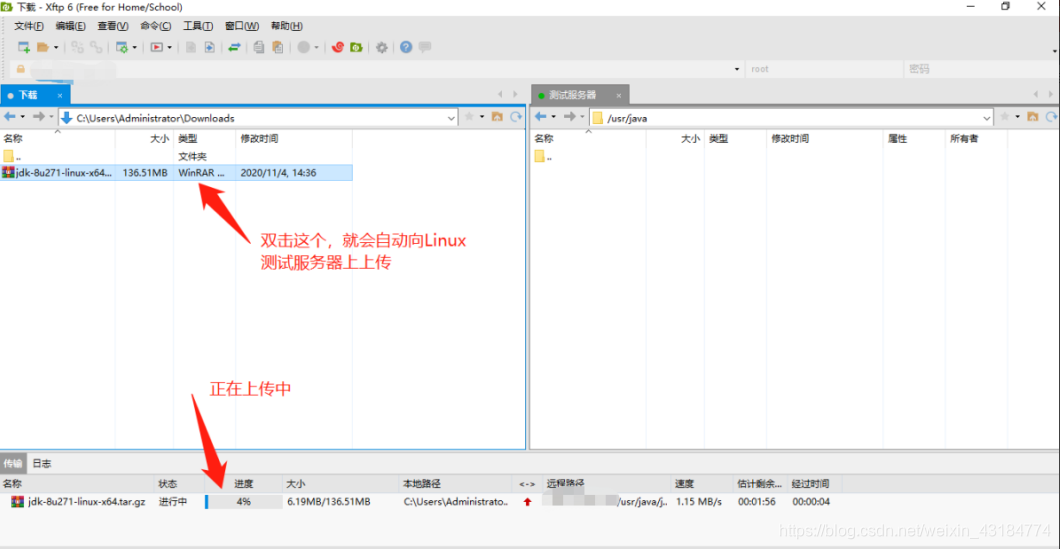Open the 帮助(H) menu
The width and height of the screenshot is (1060, 549).
click(287, 26)
